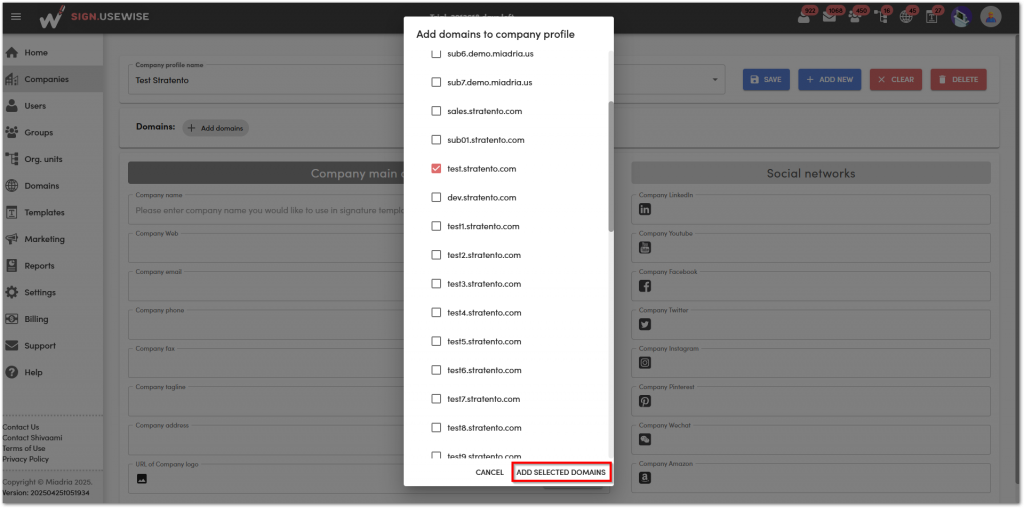The height and width of the screenshot is (508, 1024).
Task: Click the Users person icon in sidebar
Action: (x=11, y=106)
